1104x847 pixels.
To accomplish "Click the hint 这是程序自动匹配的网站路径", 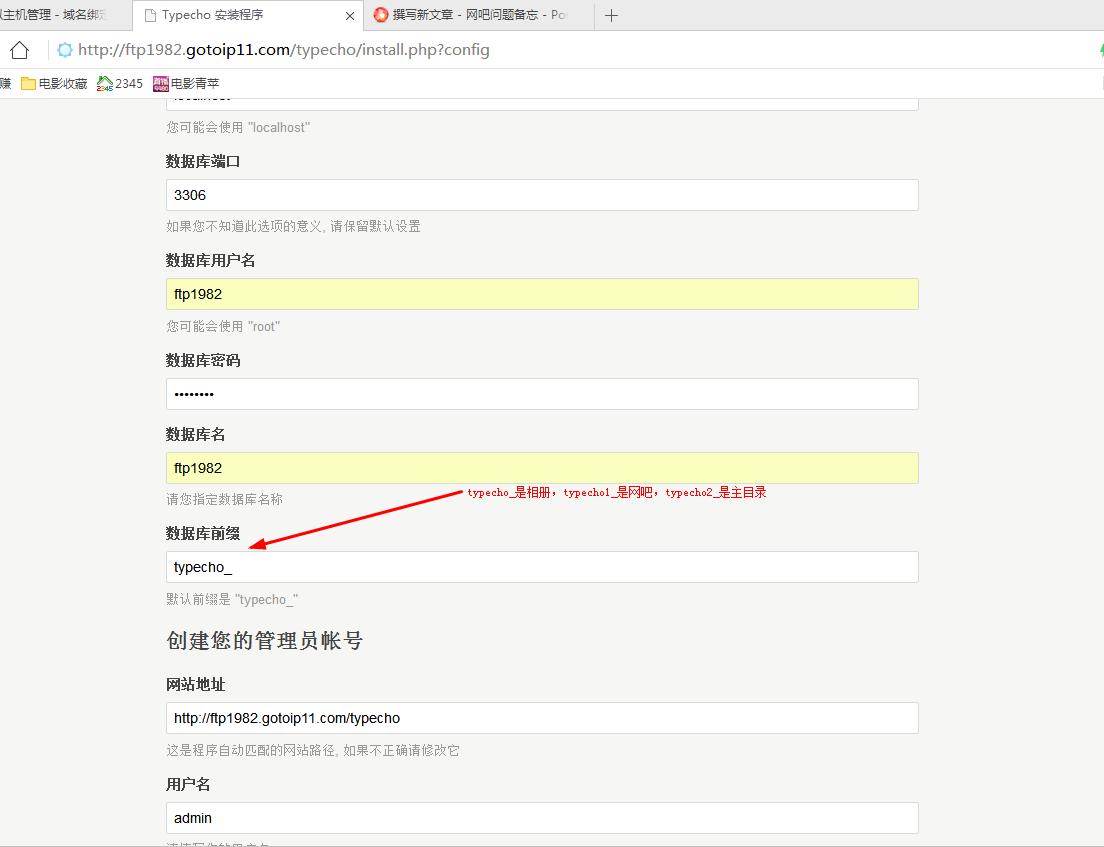I will click(313, 751).
